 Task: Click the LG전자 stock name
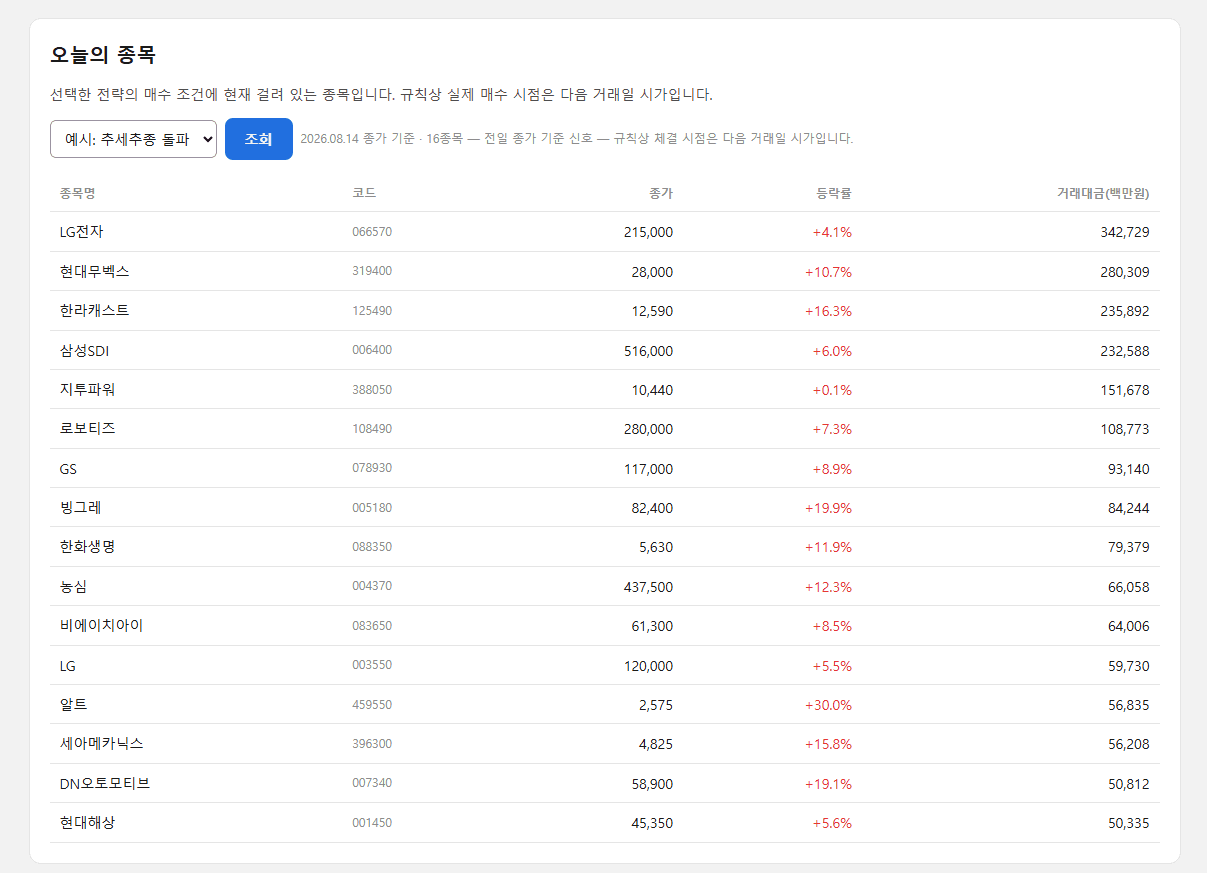[x=82, y=232]
